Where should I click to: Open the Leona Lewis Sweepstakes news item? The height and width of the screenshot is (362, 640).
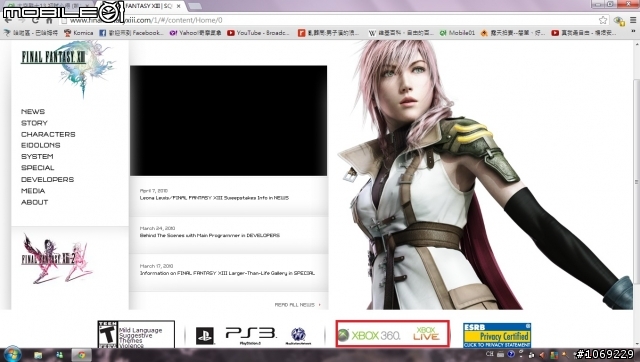(x=214, y=198)
